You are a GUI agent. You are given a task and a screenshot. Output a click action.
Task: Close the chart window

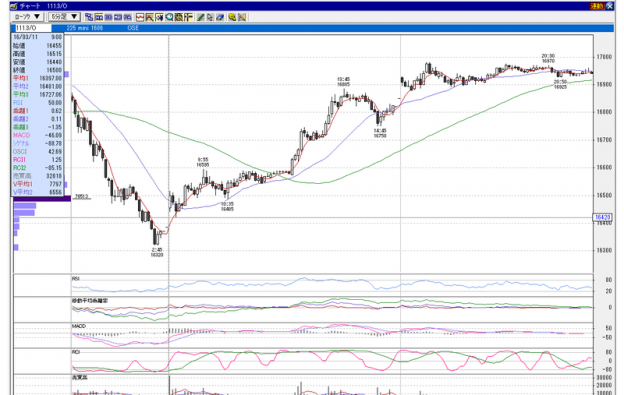click(x=610, y=6)
